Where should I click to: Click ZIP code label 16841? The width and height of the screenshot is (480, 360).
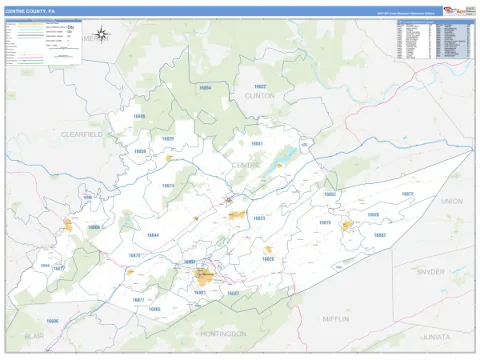tap(257, 144)
